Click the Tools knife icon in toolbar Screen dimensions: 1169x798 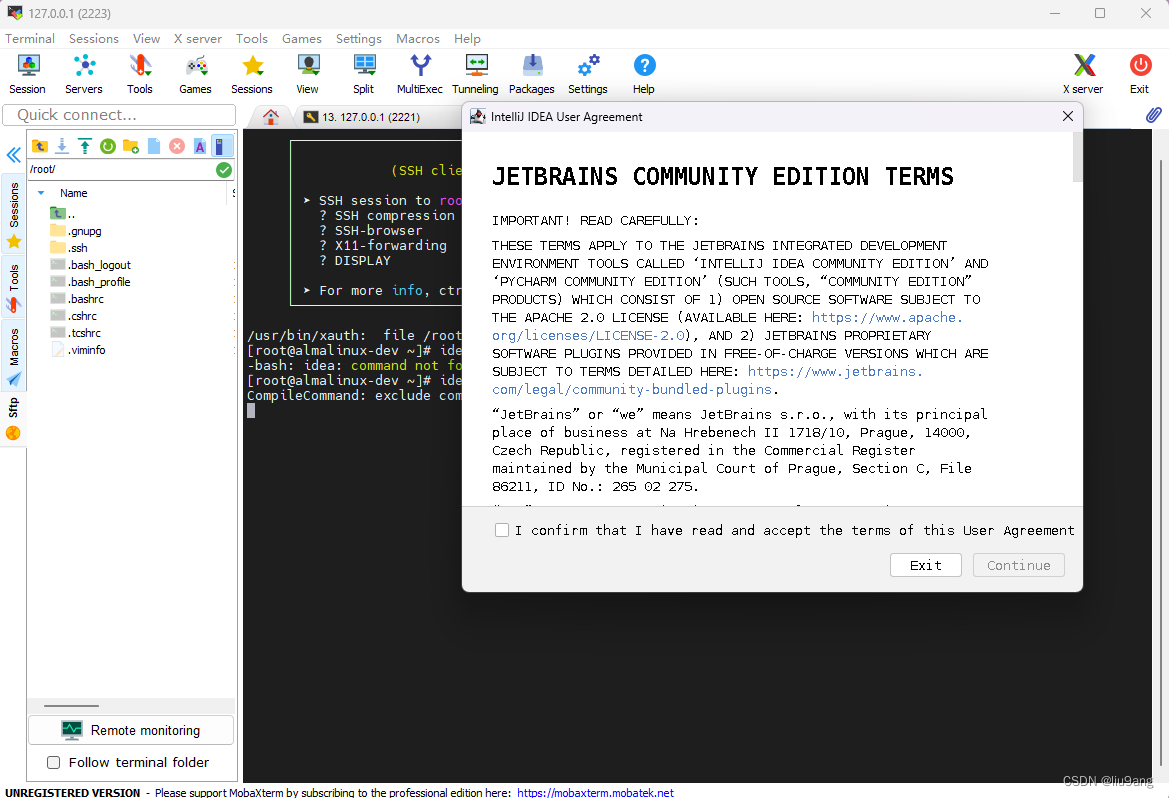coord(139,74)
